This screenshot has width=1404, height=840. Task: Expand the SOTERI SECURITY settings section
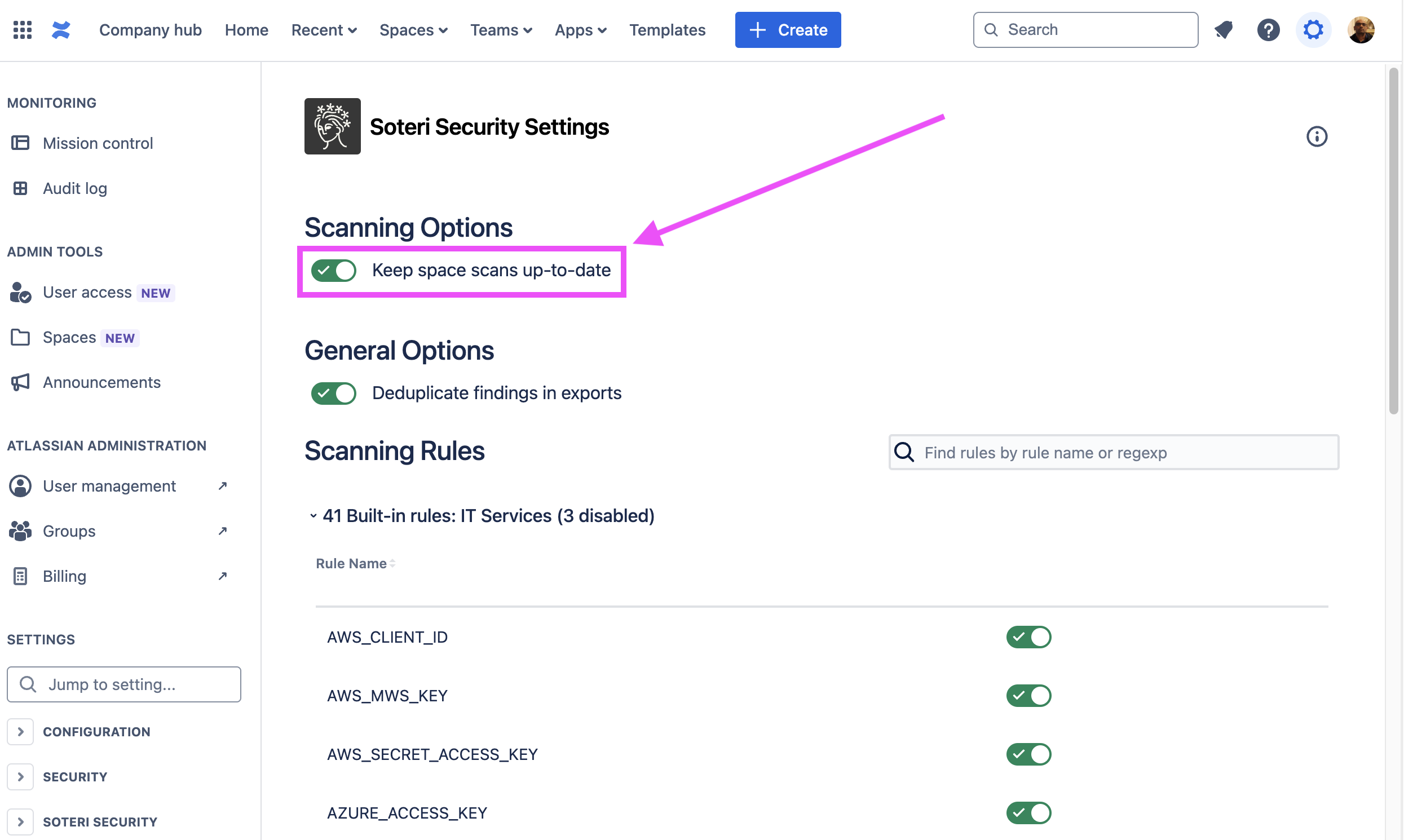[20, 822]
